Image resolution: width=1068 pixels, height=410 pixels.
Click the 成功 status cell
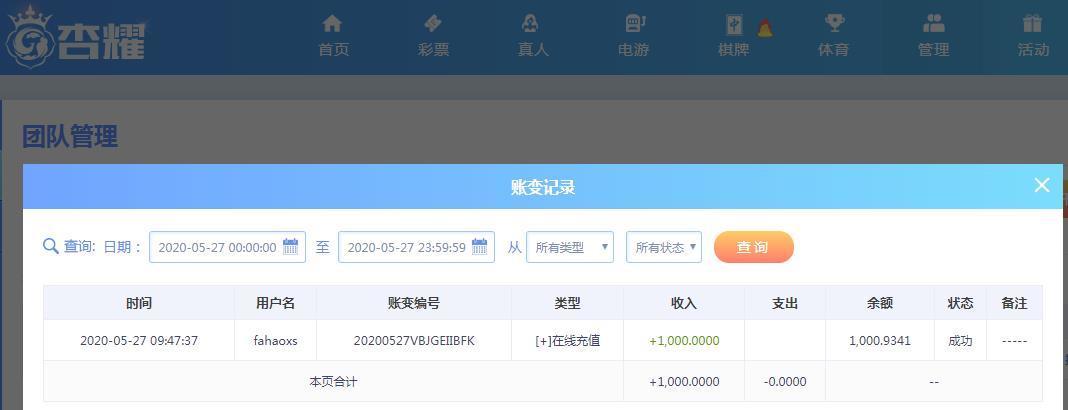[960, 341]
